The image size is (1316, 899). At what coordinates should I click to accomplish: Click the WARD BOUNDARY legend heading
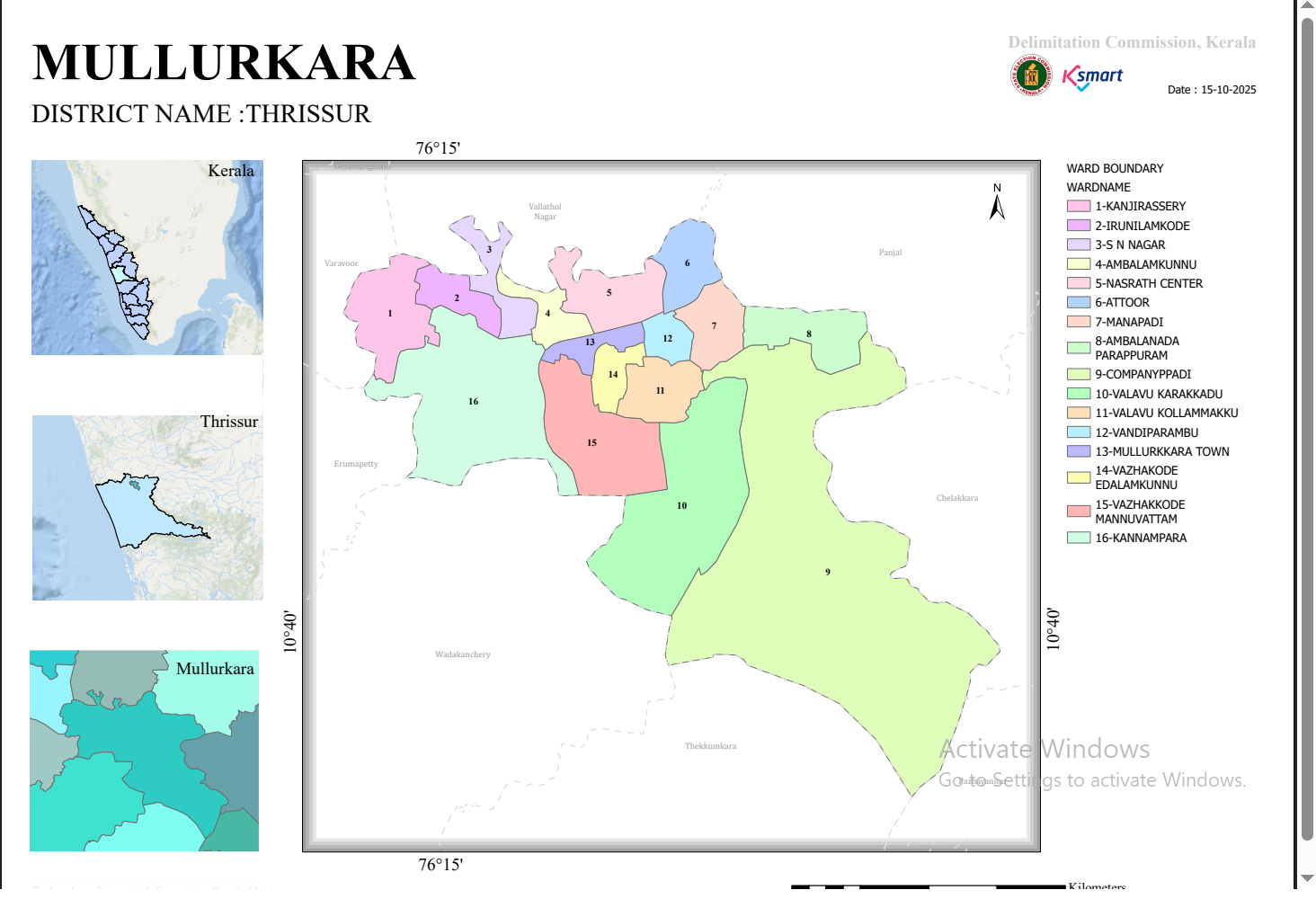[1115, 168]
